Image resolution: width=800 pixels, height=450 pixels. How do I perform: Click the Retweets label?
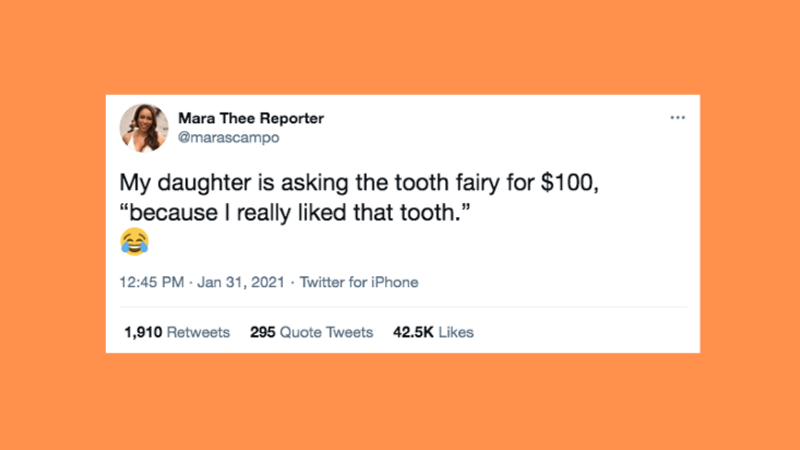point(197,332)
